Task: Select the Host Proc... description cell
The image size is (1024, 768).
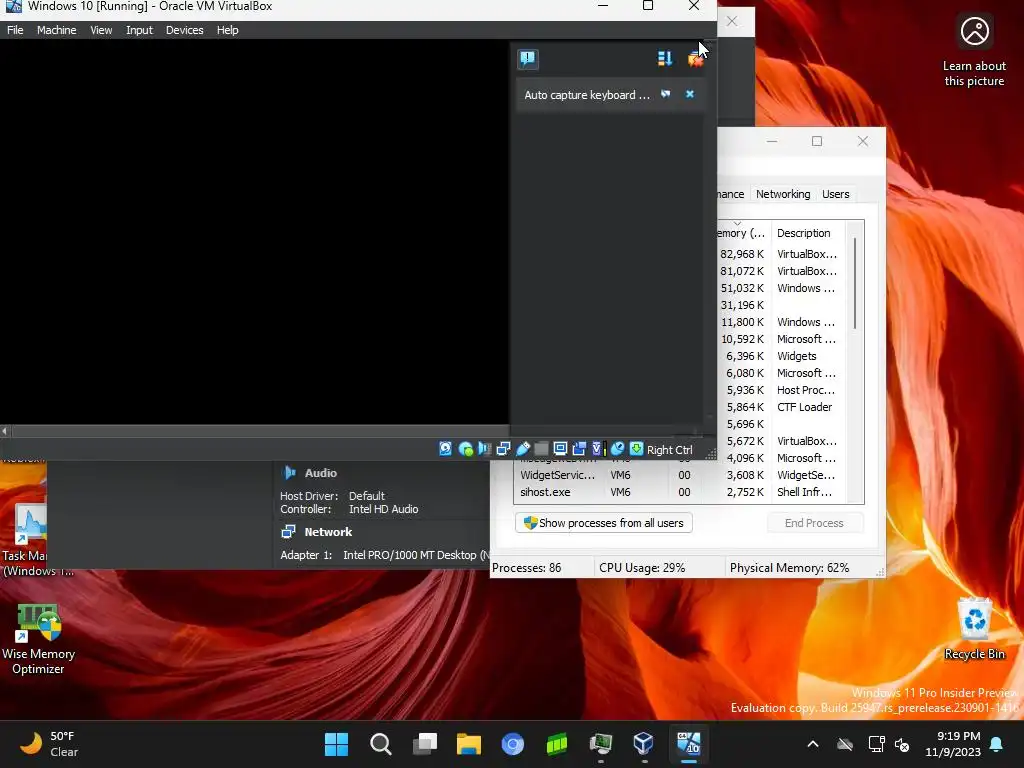Action: click(x=806, y=391)
